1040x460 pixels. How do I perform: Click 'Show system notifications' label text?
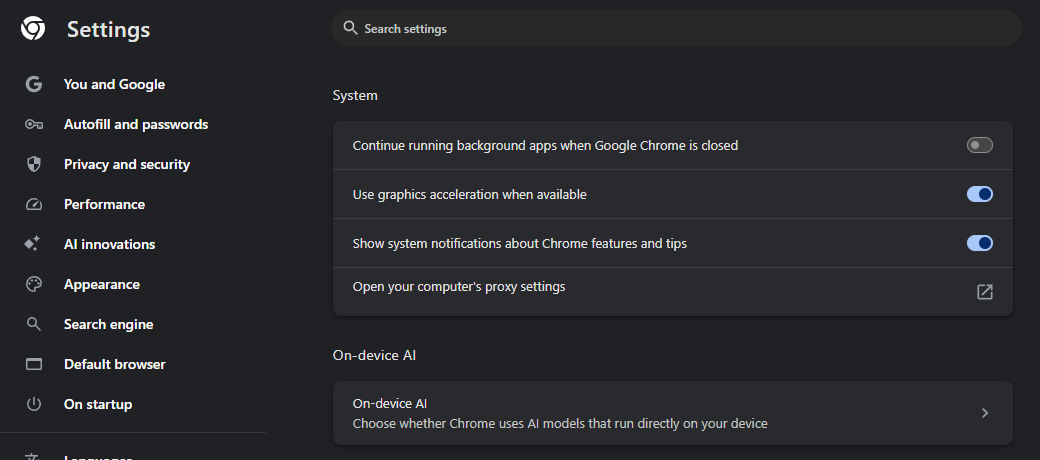click(519, 244)
